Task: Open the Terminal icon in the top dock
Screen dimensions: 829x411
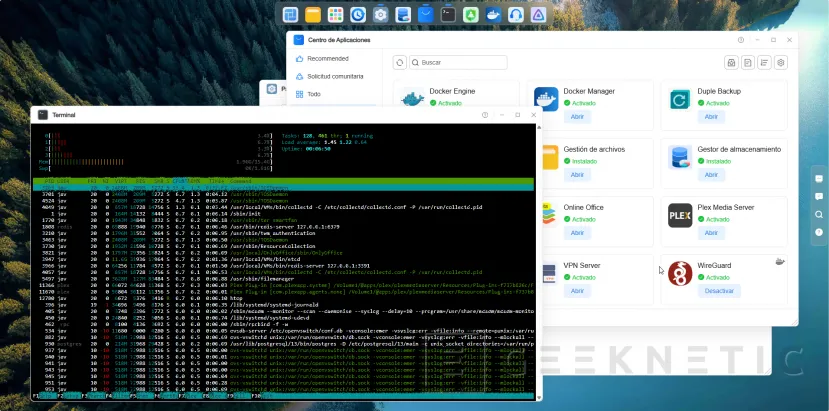Action: tap(447, 15)
